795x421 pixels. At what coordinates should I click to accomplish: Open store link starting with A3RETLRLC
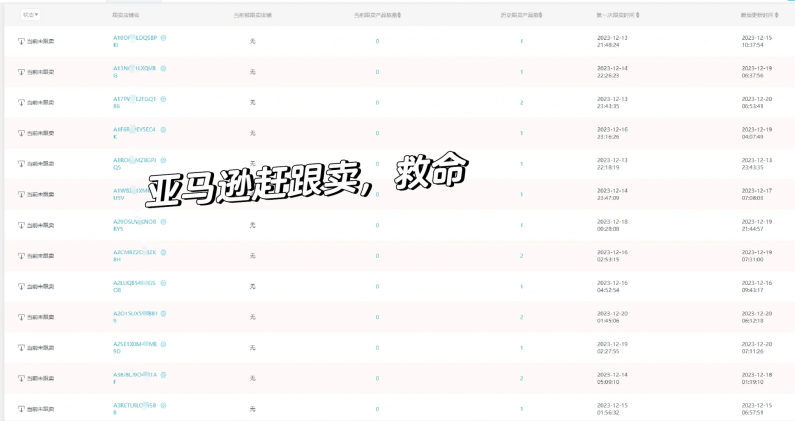pos(134,409)
